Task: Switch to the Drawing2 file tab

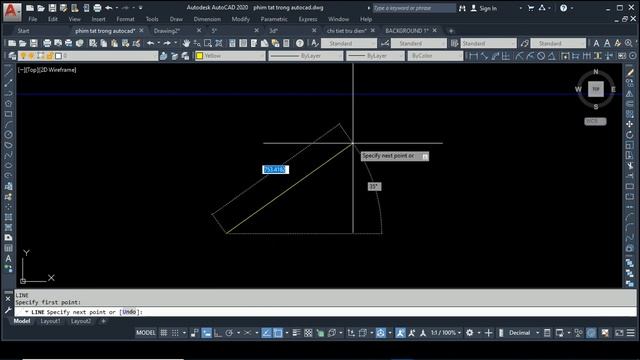Action: click(167, 31)
